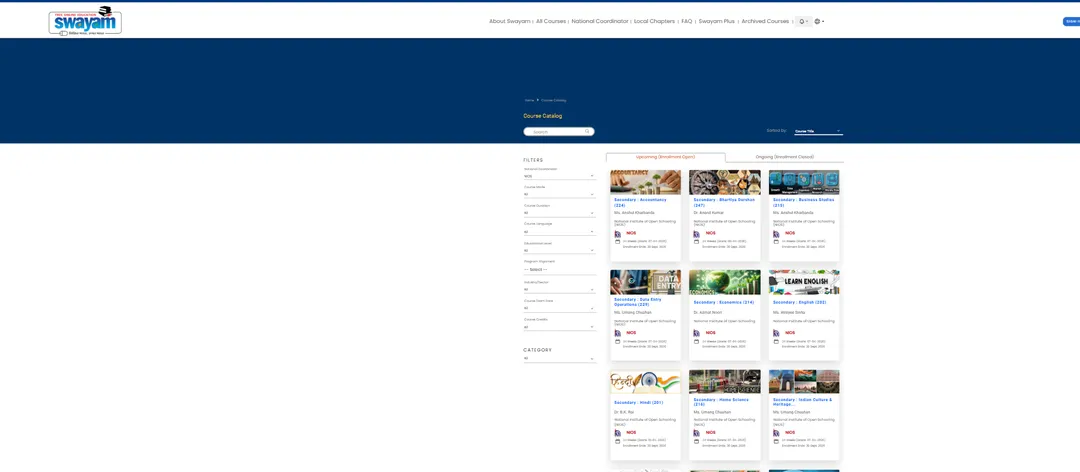Click the blue Sign In button
Viewport: 1080px width, 472px height.
coord(1071,21)
